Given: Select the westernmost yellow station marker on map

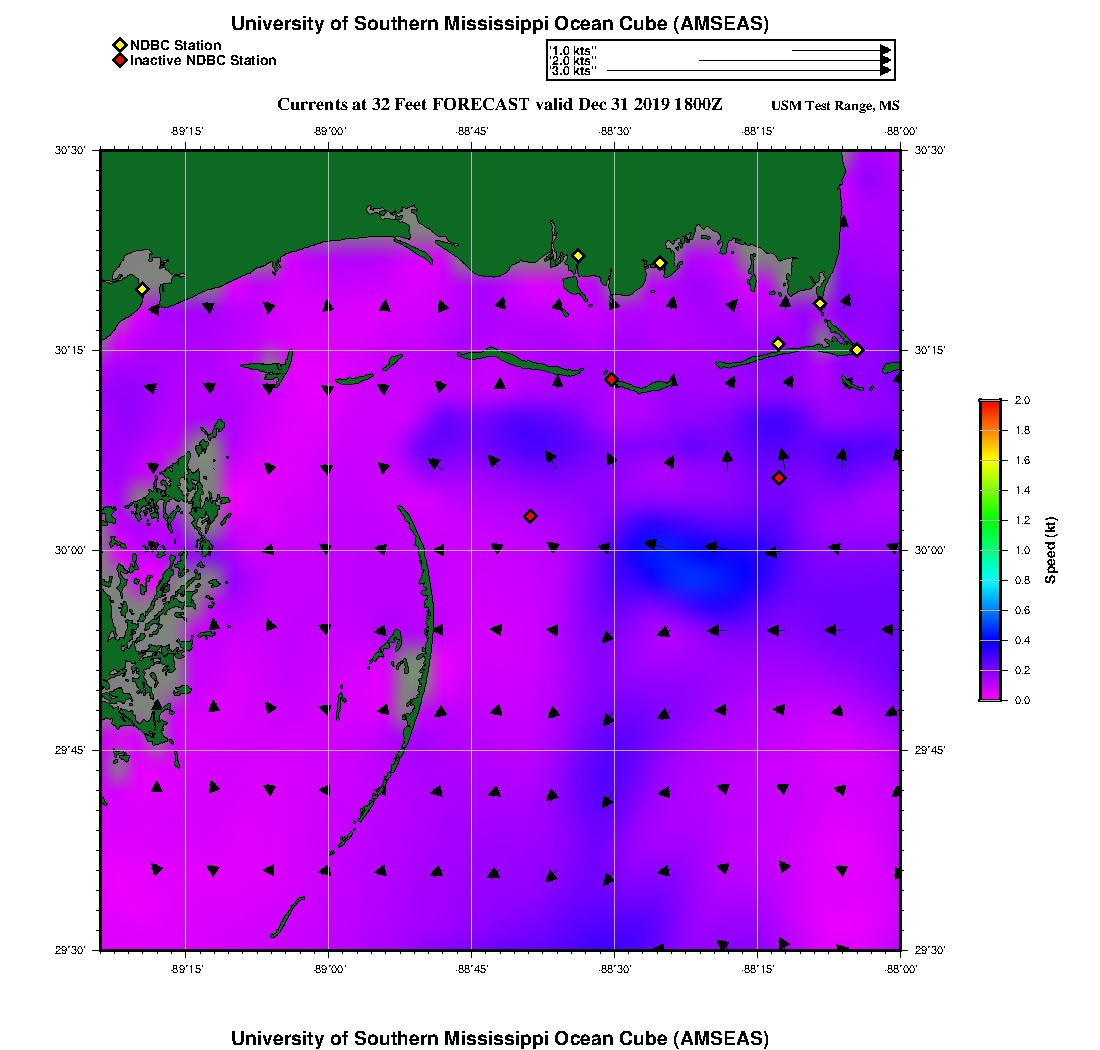Looking at the screenshot, I should click(142, 289).
